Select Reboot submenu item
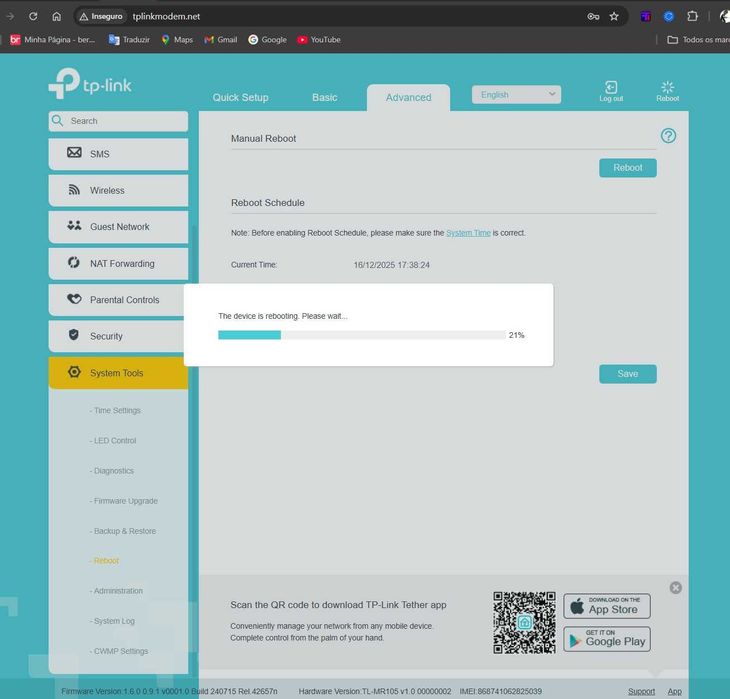 click(x=104, y=561)
